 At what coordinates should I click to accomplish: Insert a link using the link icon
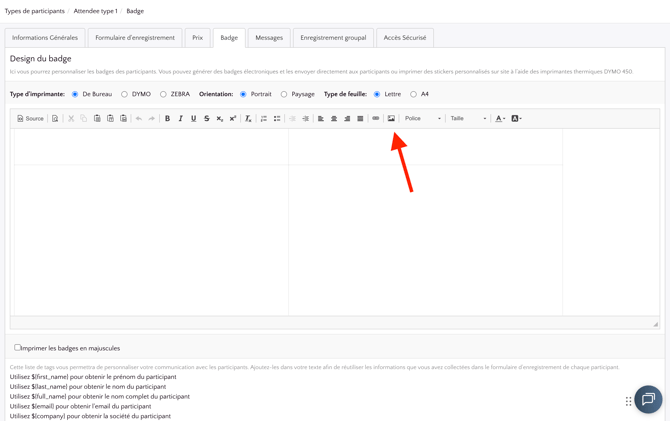click(376, 119)
